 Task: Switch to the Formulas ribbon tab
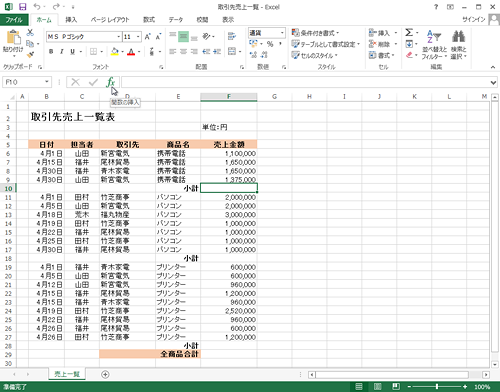[149, 20]
